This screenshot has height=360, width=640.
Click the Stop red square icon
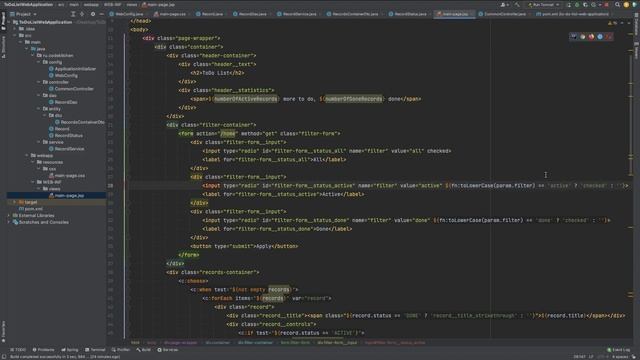click(x=607, y=4)
